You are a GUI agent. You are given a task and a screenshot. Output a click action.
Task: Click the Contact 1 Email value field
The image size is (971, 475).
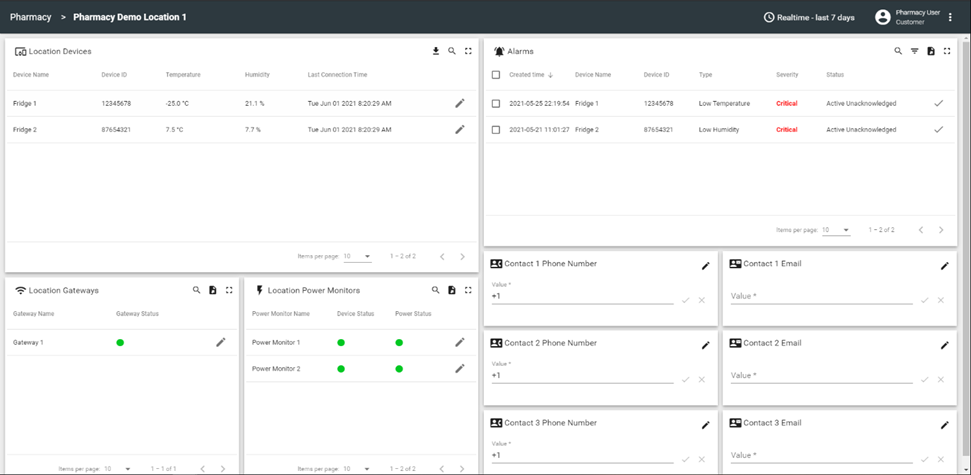click(x=820, y=296)
